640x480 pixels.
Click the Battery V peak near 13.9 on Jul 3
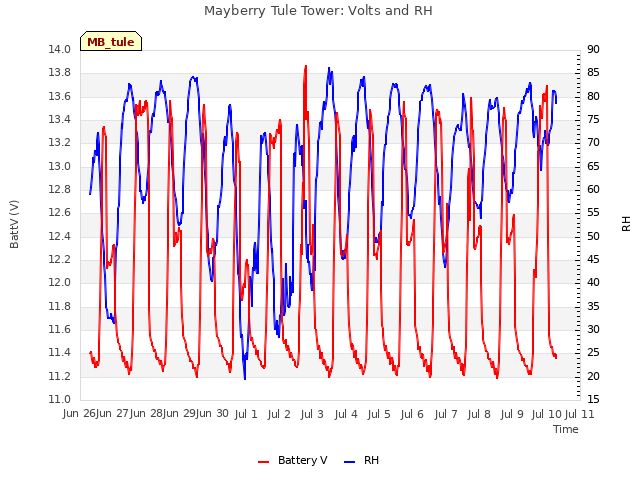tap(305, 67)
